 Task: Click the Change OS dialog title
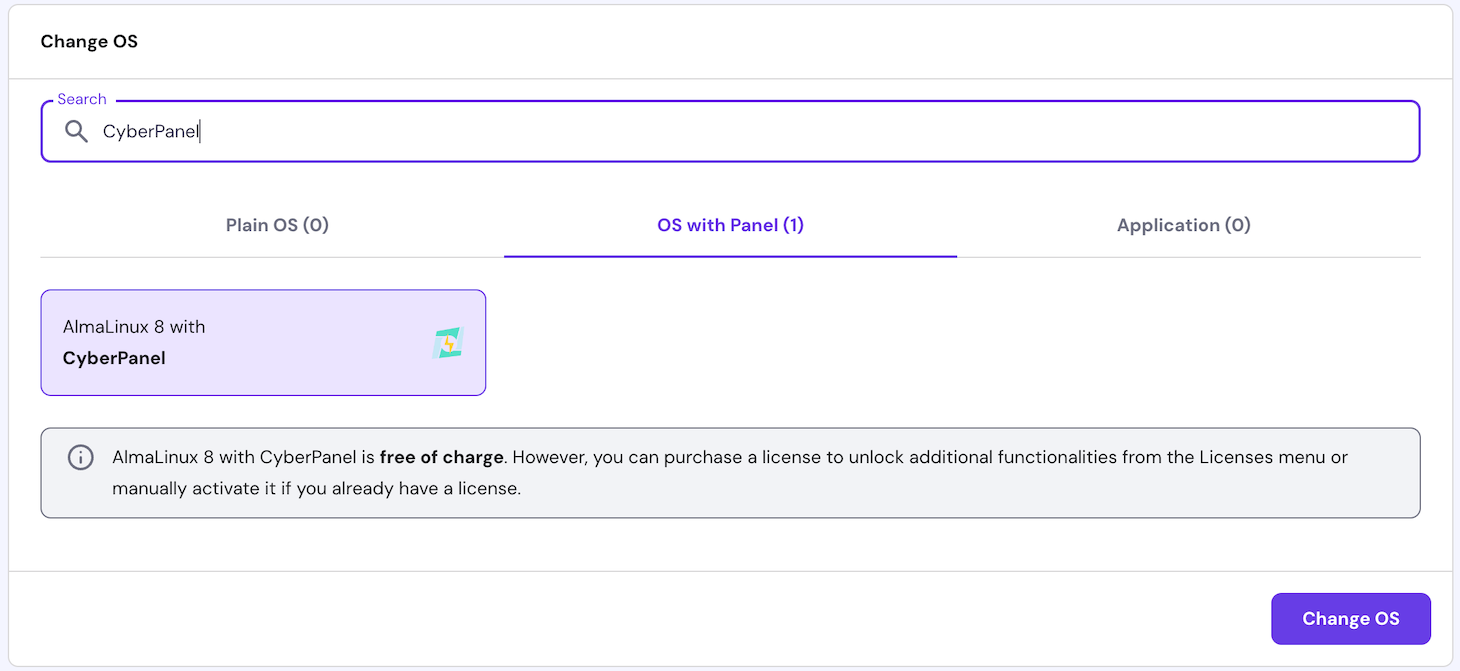tap(89, 41)
